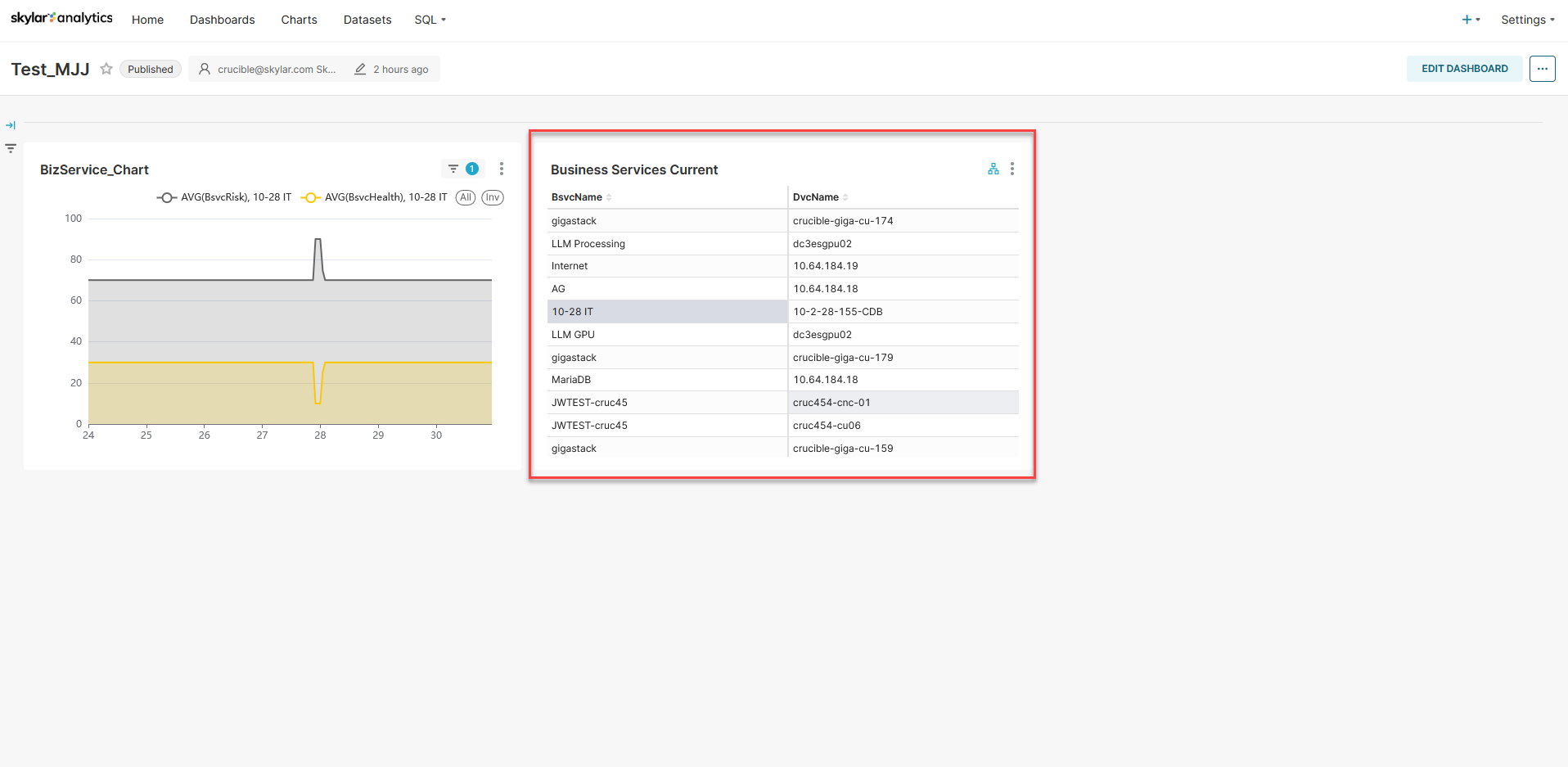Click the yellow health dip at 28
Screen dimensions: 1568x767
(318, 401)
